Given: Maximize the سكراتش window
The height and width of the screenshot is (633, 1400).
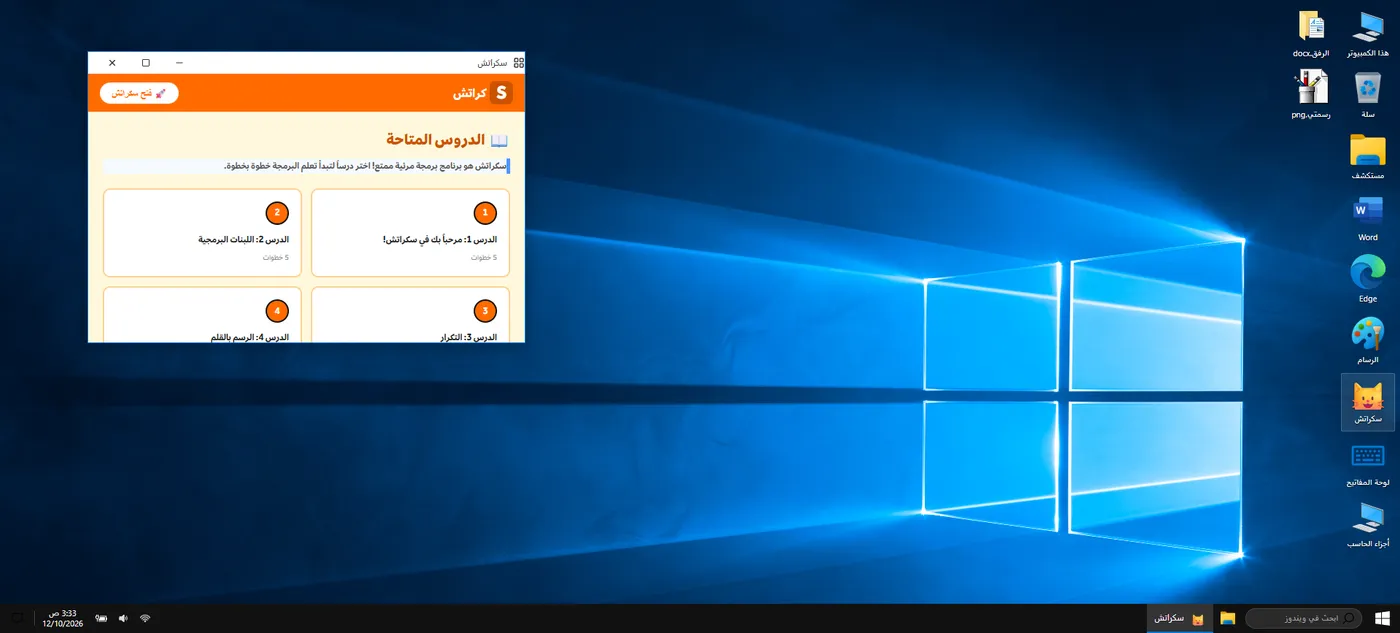Looking at the screenshot, I should pyautogui.click(x=146, y=62).
